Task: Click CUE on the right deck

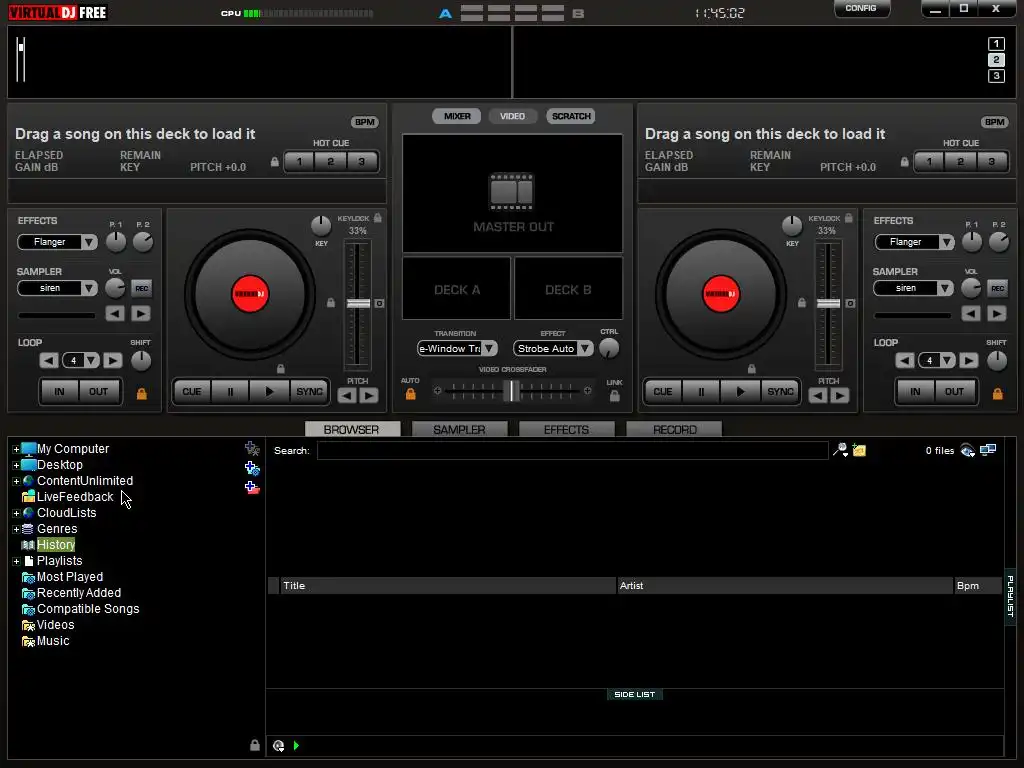Action: pyautogui.click(x=663, y=392)
